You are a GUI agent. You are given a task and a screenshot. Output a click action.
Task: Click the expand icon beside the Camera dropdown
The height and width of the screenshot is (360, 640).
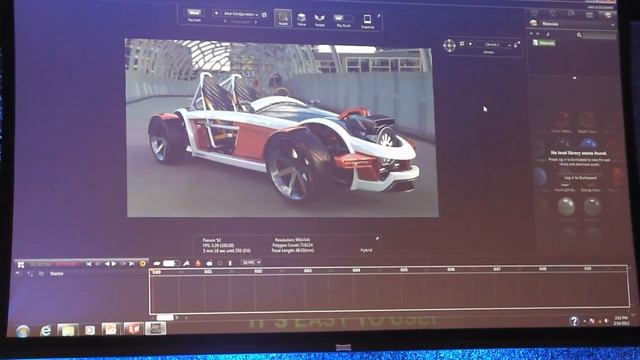pyautogui.click(x=516, y=44)
